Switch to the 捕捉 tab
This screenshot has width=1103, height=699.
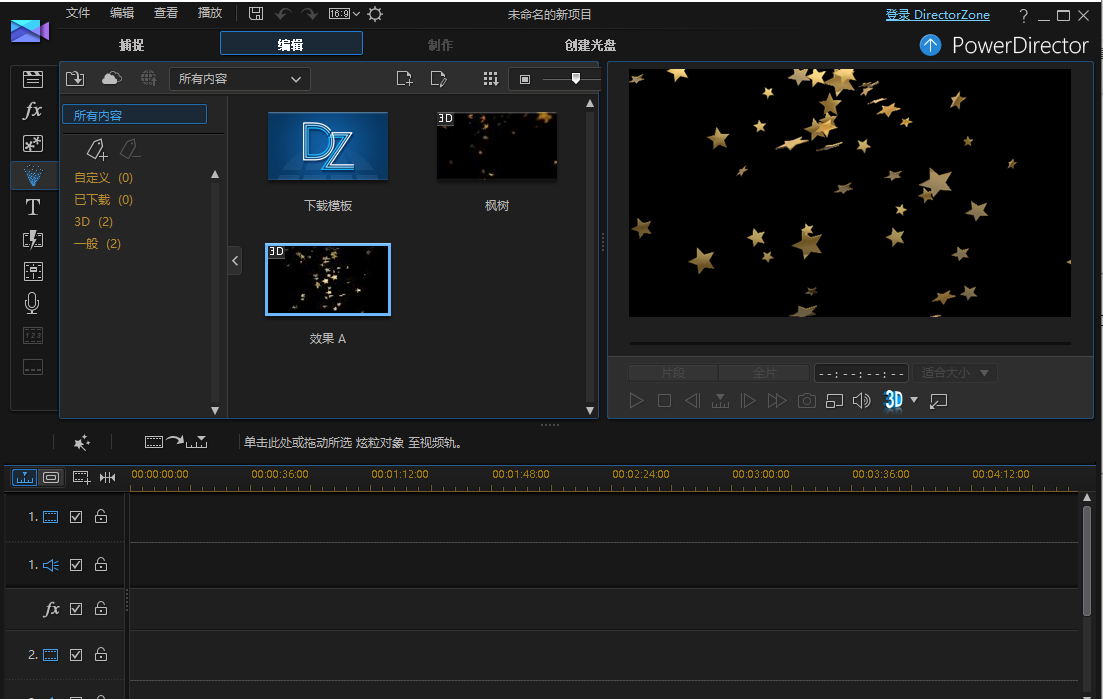click(x=132, y=45)
